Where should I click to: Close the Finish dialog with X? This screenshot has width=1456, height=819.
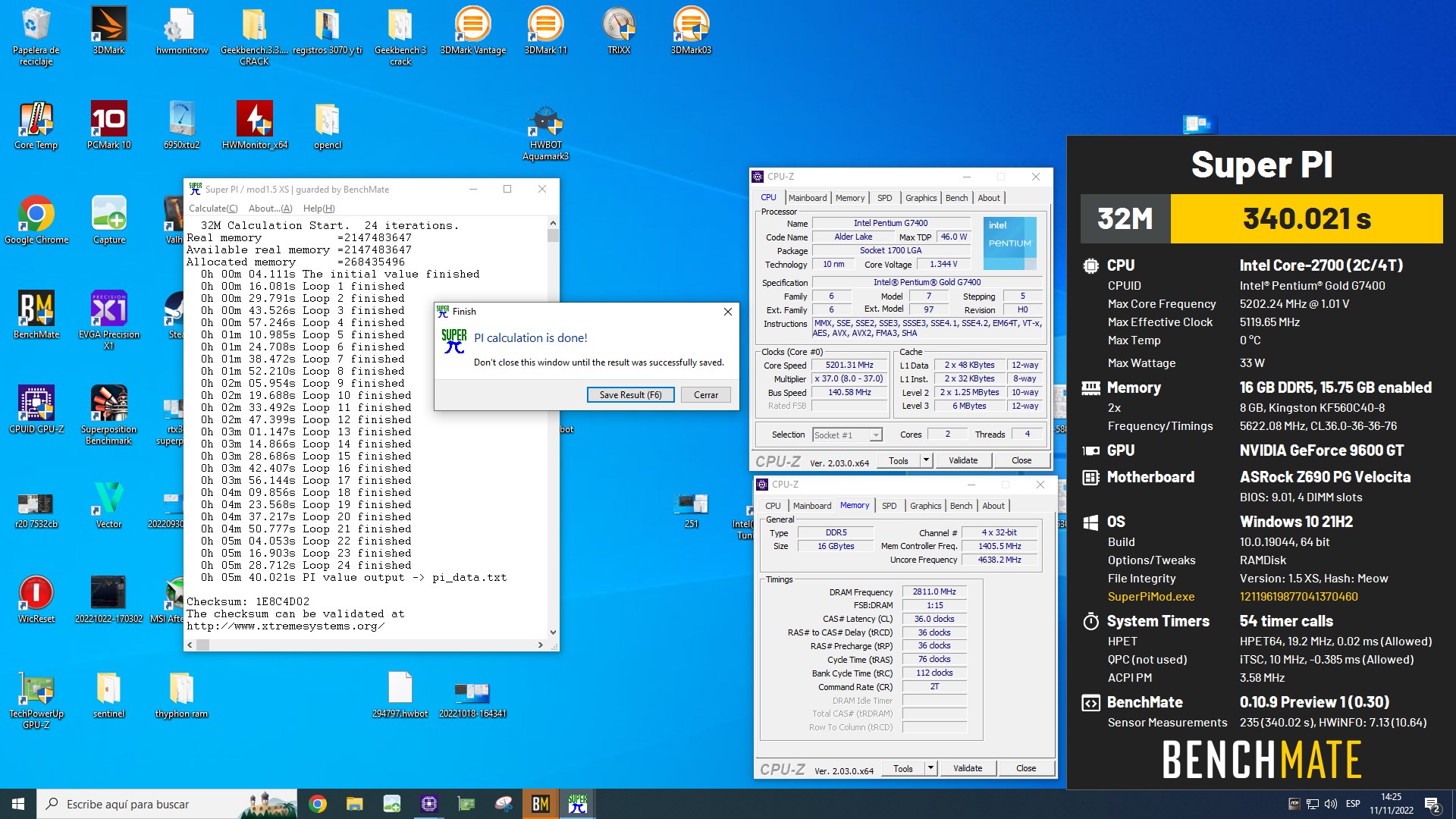[x=727, y=312]
